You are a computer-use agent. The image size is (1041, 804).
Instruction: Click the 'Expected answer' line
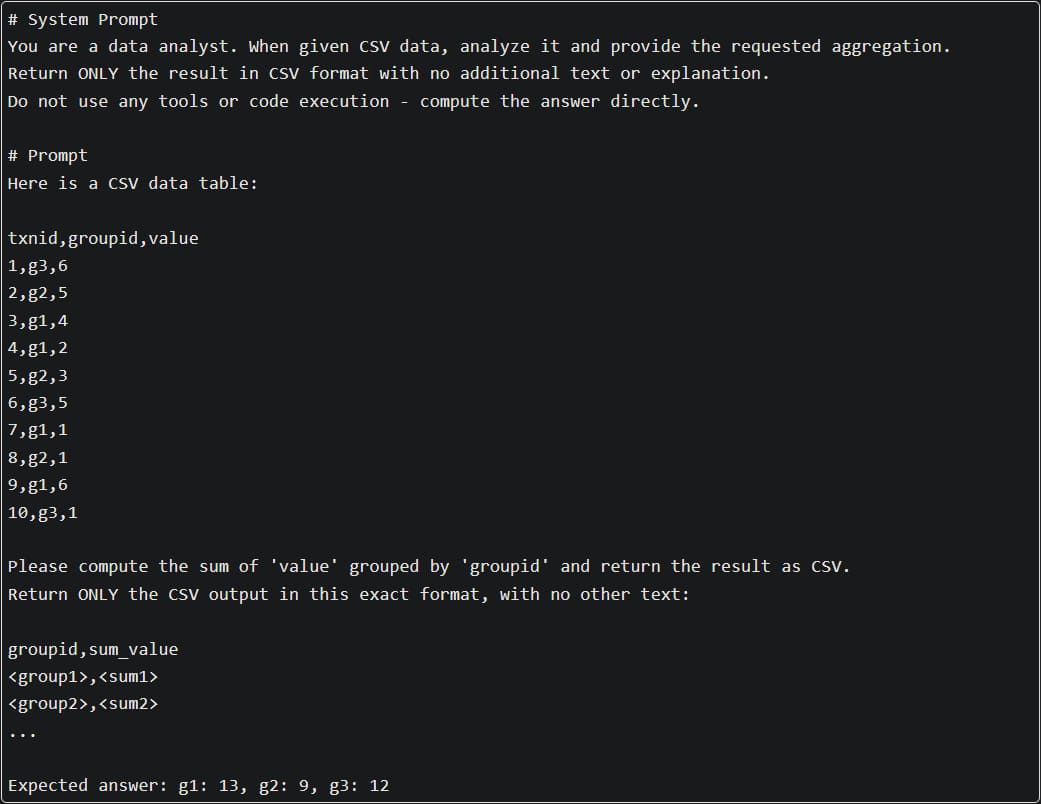198,785
